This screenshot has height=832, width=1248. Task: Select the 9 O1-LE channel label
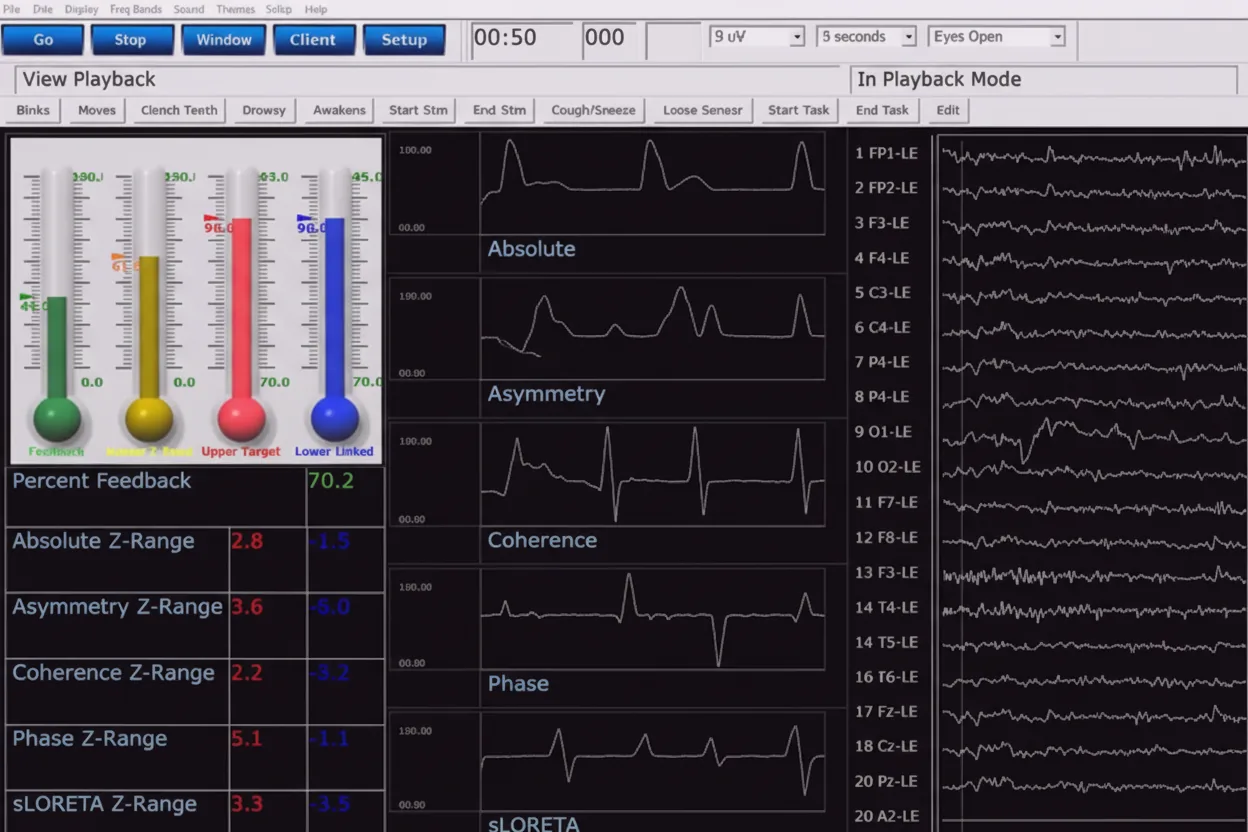(x=883, y=432)
